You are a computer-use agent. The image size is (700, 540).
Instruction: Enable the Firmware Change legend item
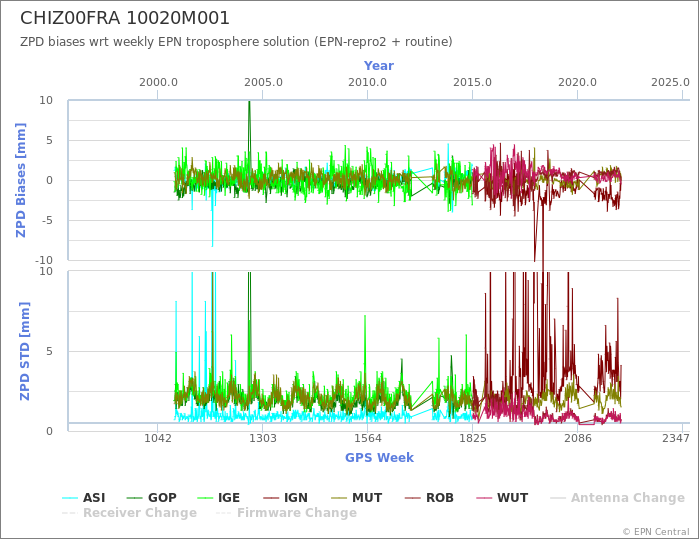point(287,513)
